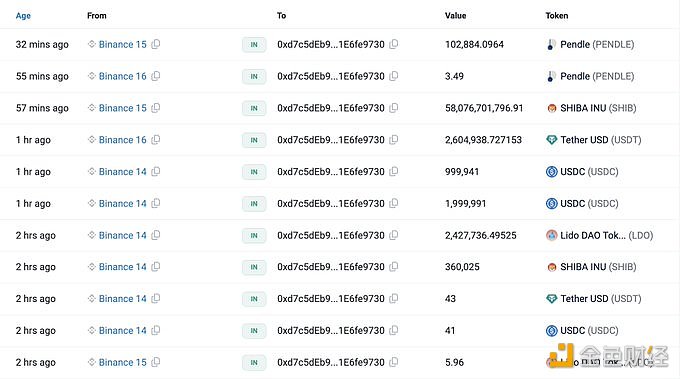Image resolution: width=680 pixels, height=379 pixels.
Task: Copy recipient address in the 999,941 row
Action: (394, 171)
